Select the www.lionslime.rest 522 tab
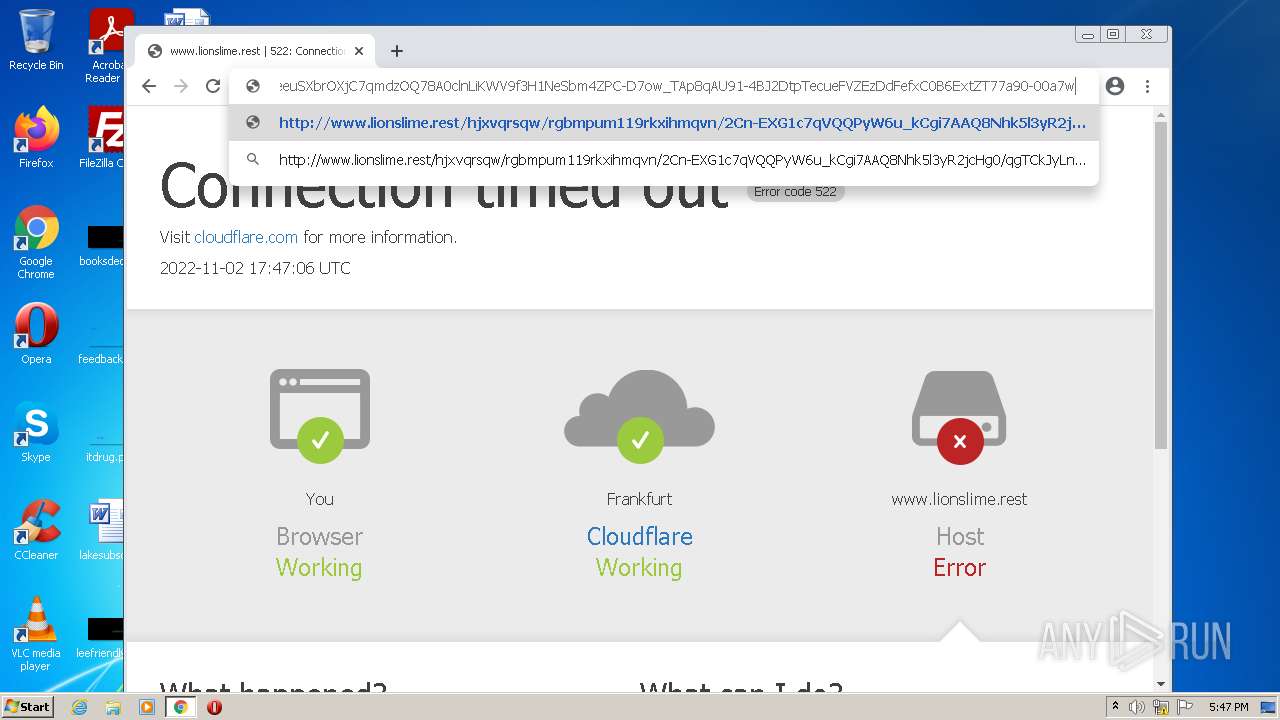This screenshot has height=720, width=1280. pos(255,51)
